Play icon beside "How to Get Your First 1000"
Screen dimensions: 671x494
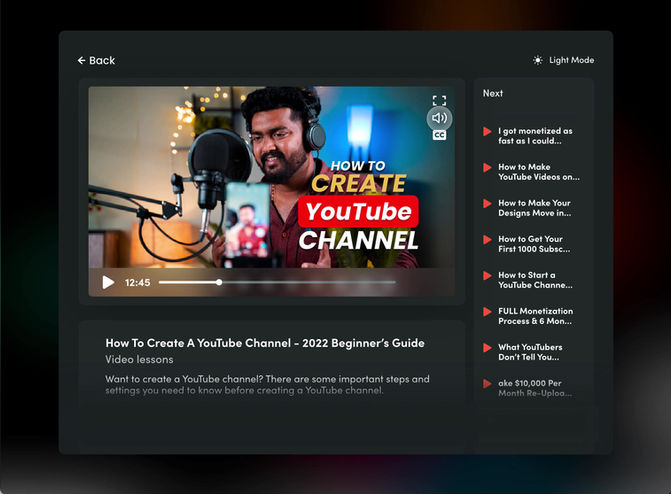[x=487, y=239]
